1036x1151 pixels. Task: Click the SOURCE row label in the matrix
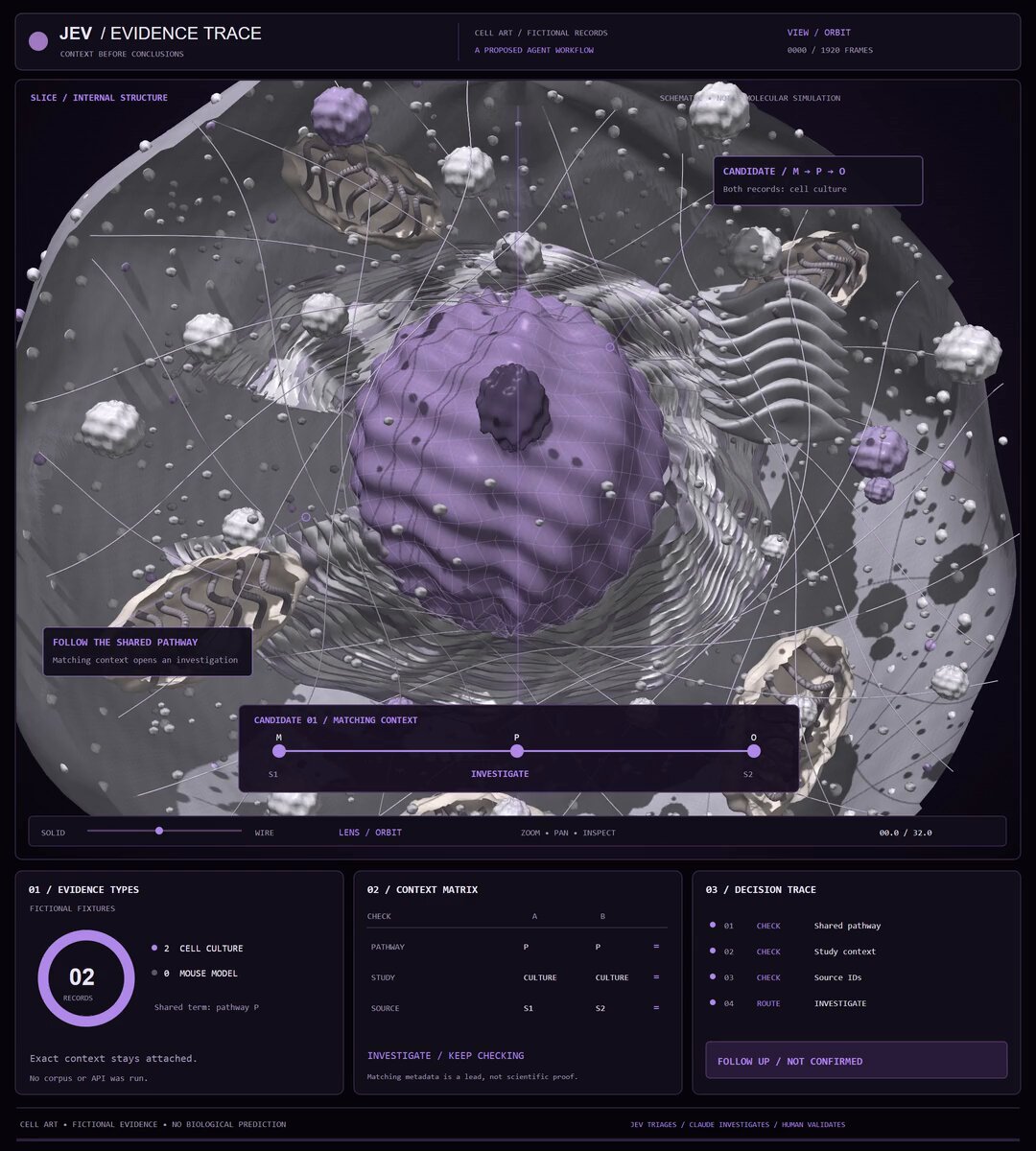[385, 1008]
